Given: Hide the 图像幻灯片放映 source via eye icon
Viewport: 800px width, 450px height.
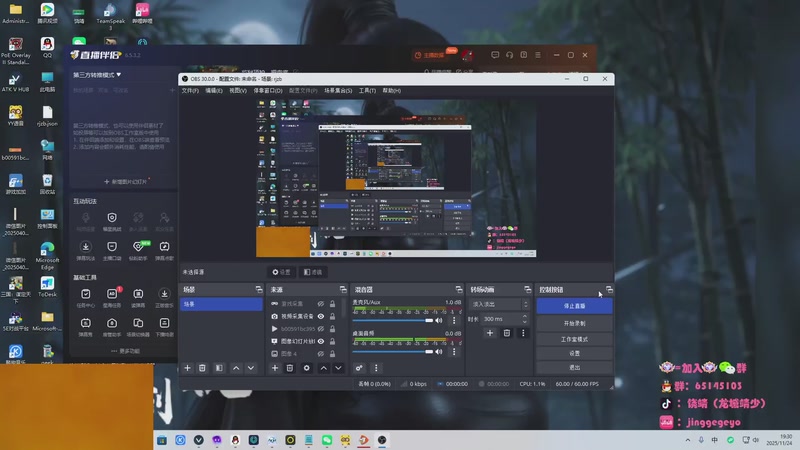Looking at the screenshot, I should [x=321, y=341].
